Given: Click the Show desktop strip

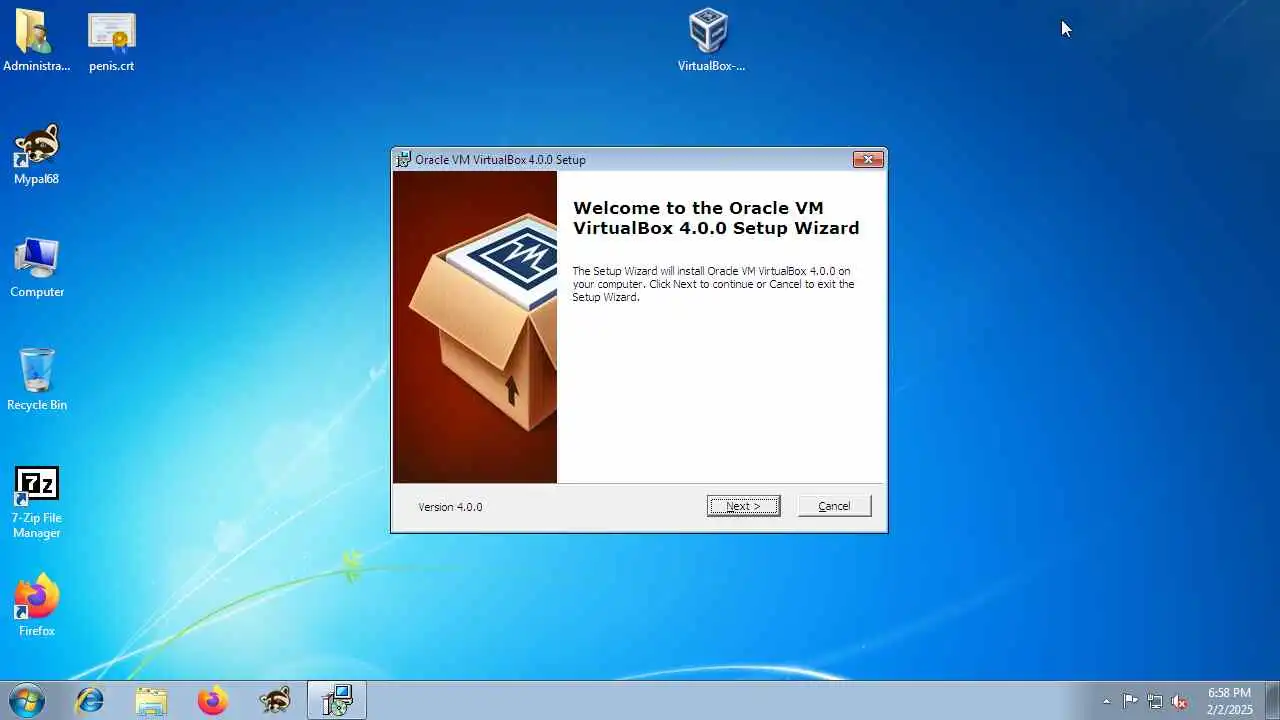Looking at the screenshot, I should (1272, 700).
